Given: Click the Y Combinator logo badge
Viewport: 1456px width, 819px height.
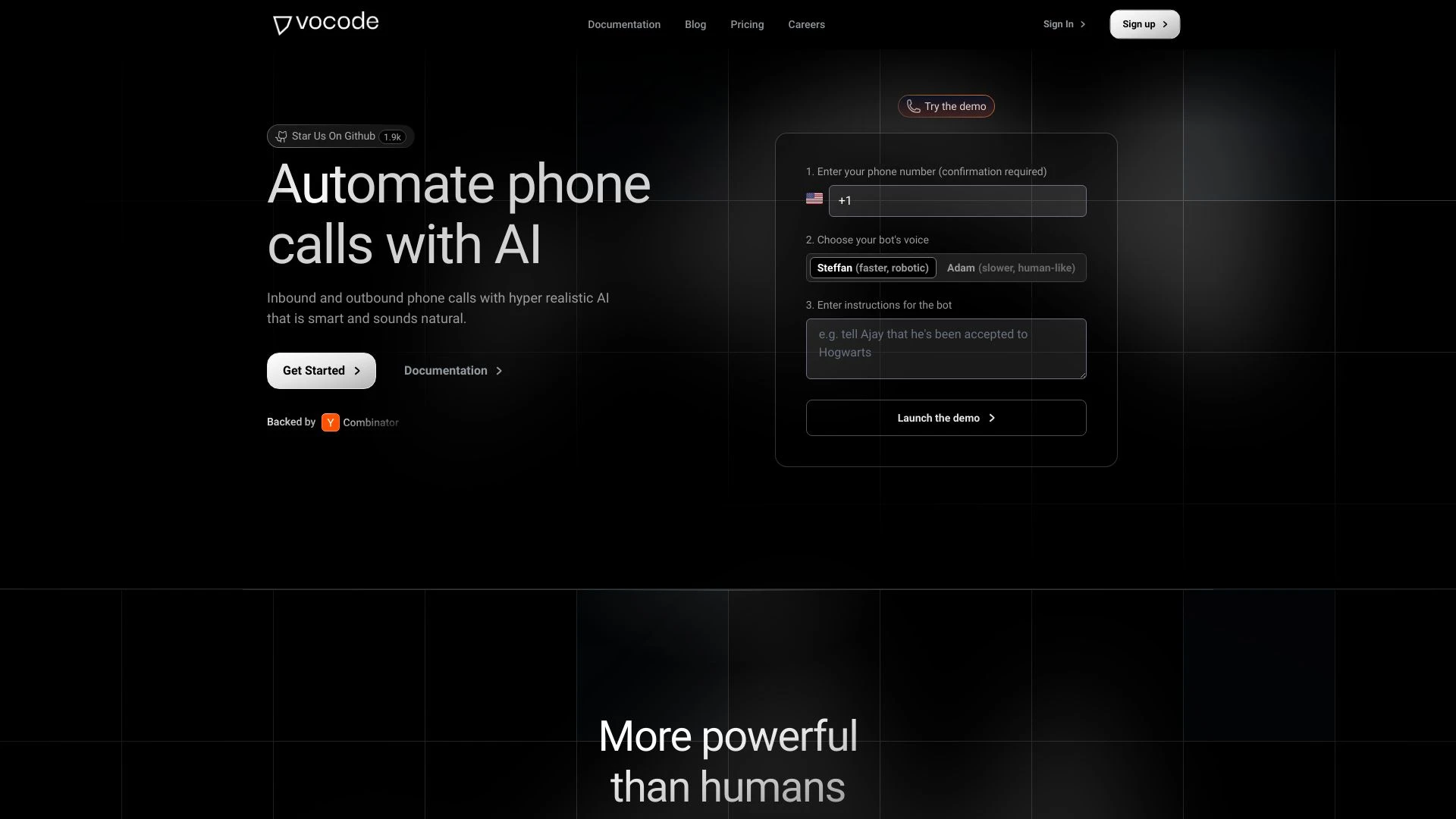Looking at the screenshot, I should 331,422.
